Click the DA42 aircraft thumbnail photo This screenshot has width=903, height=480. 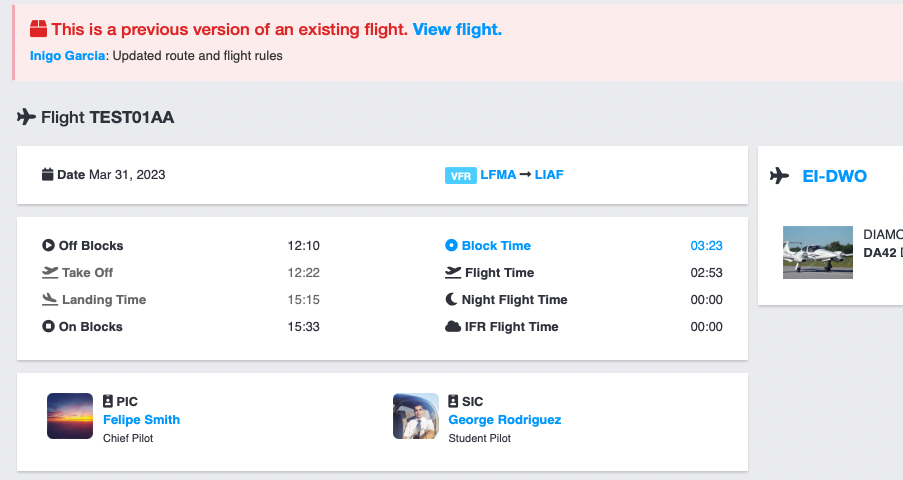pyautogui.click(x=818, y=252)
